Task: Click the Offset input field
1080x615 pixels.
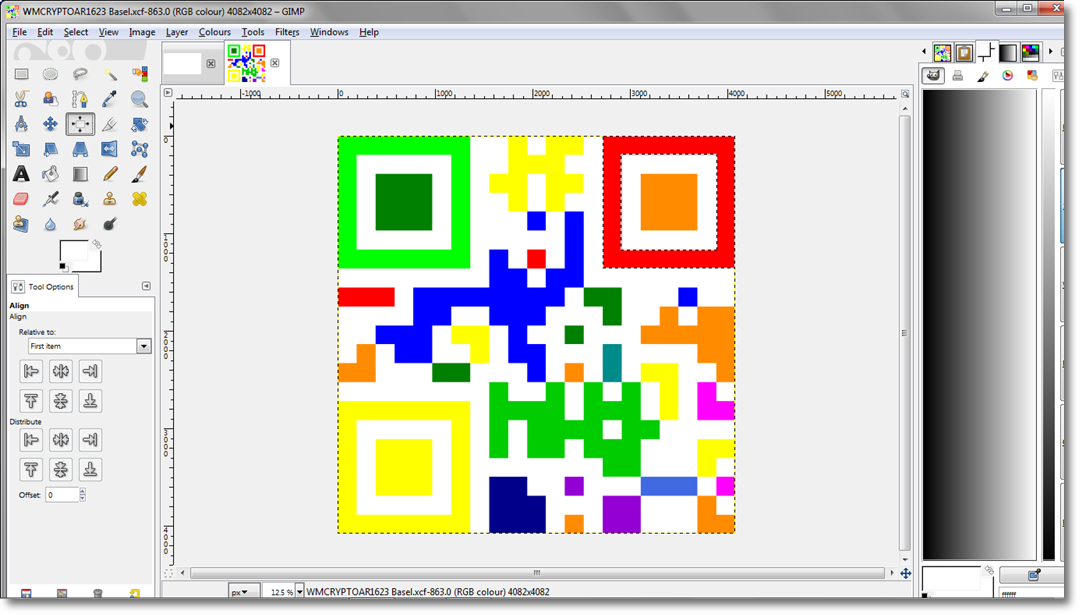Action: coord(62,494)
